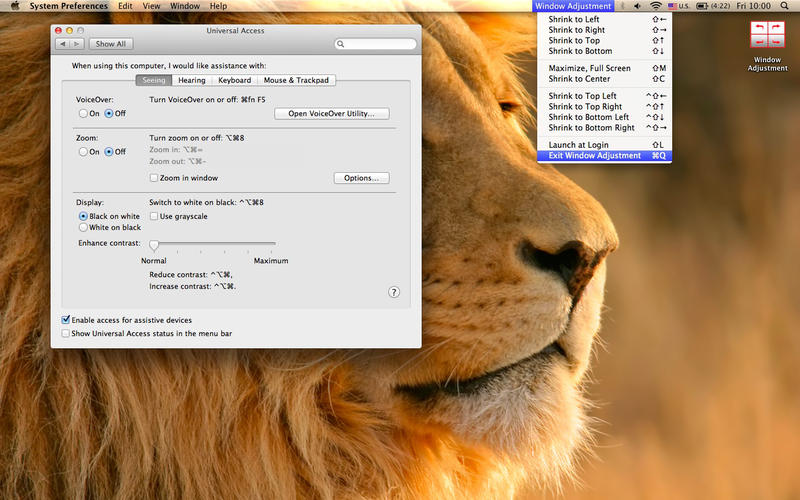
Task: Select VoiceOver On radio button
Action: (83, 113)
